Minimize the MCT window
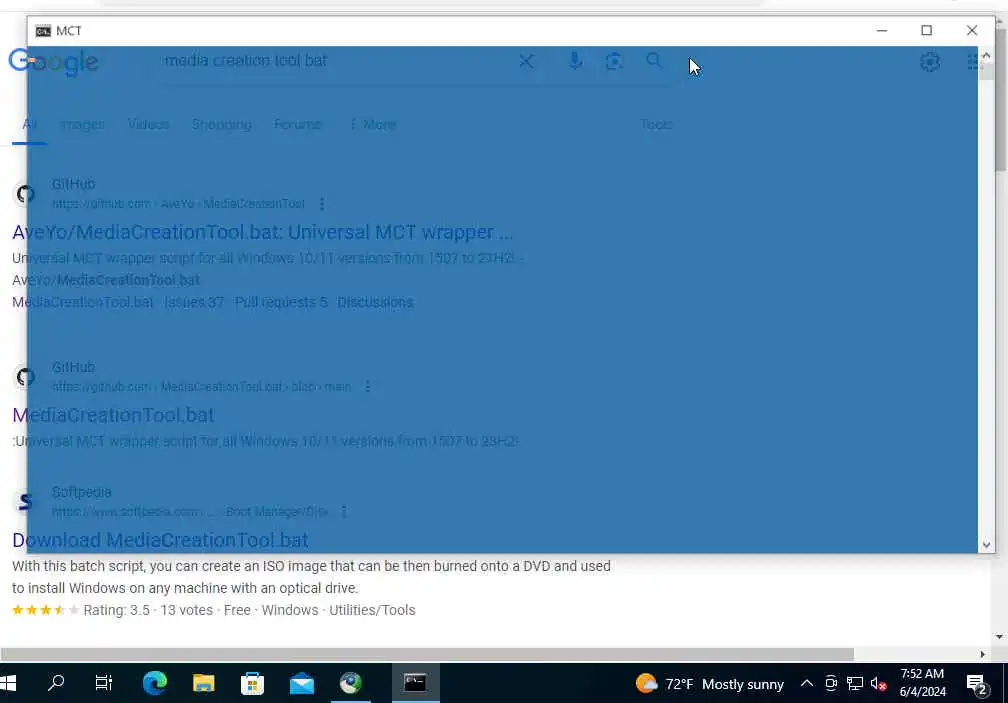This screenshot has width=1008, height=703. [x=882, y=30]
